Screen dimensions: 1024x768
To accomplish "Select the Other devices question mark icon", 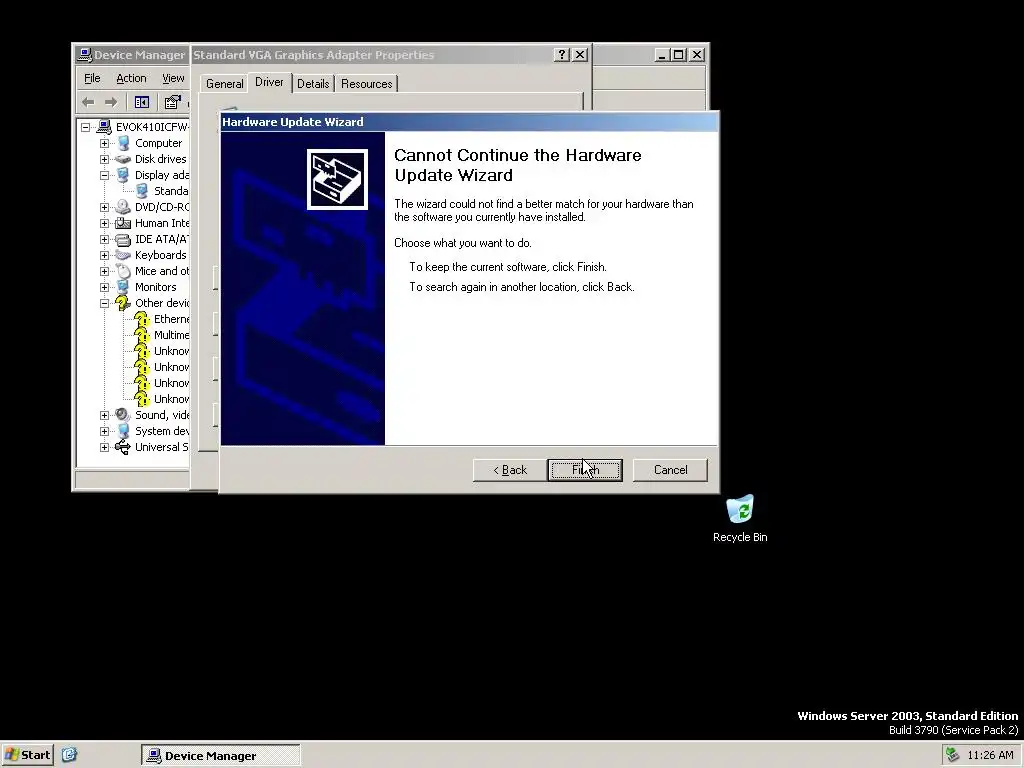I will (x=123, y=303).
